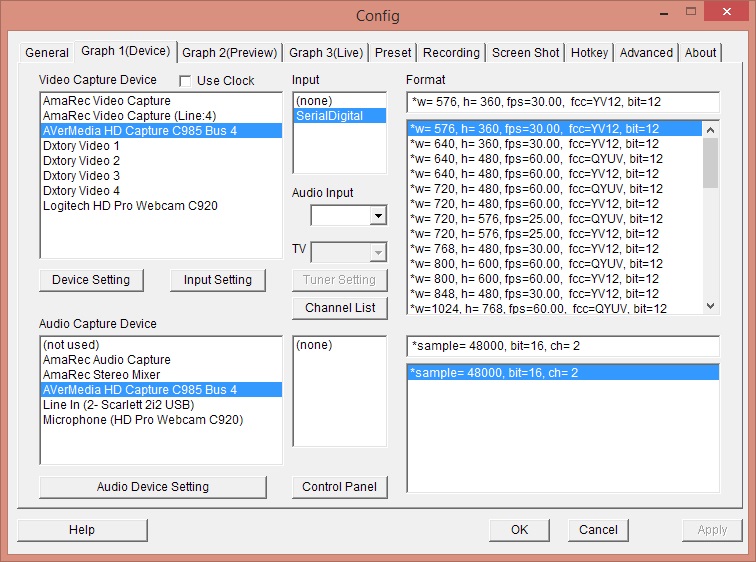This screenshot has height=562, width=756.
Task: Click the Device Setting button
Action: coord(91,280)
